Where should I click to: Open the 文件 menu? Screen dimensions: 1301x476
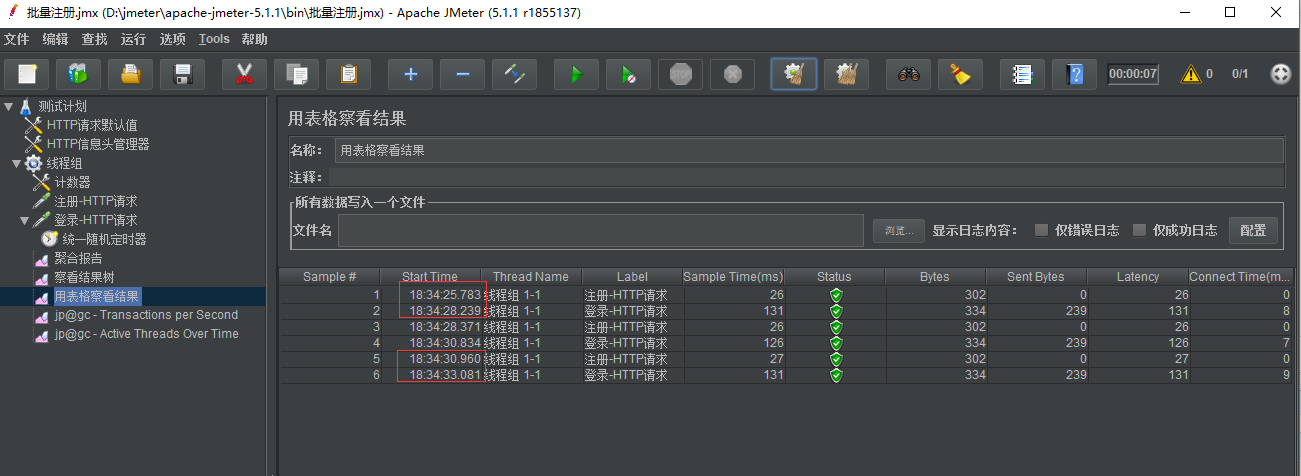pos(17,39)
